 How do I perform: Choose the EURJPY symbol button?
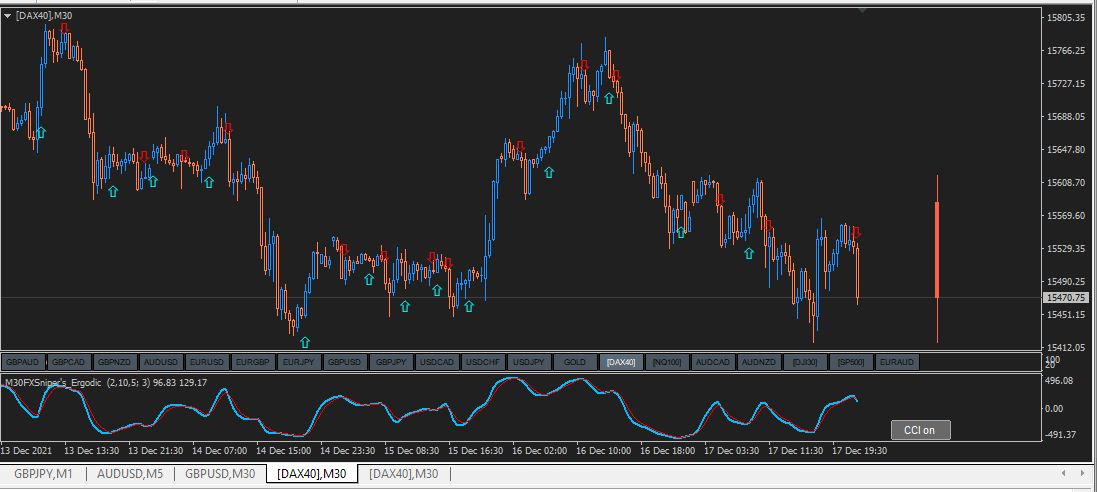click(x=299, y=362)
